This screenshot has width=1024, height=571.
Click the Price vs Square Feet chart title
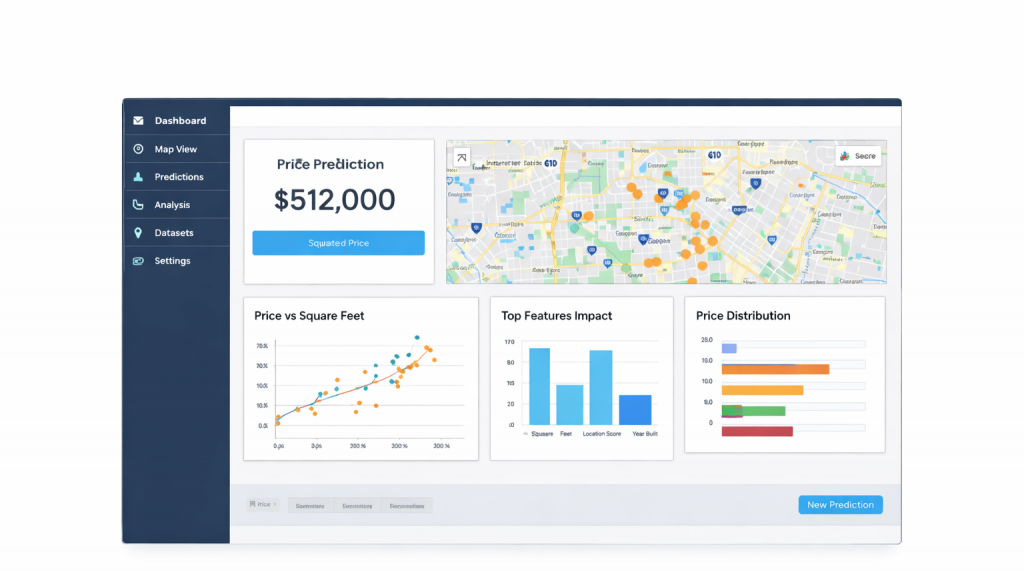point(309,316)
